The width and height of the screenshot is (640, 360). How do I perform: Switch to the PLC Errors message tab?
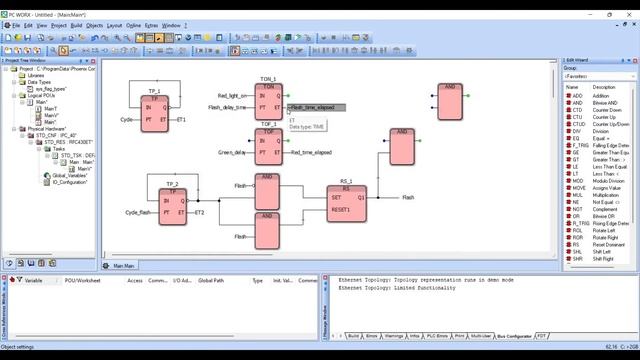click(x=437, y=336)
